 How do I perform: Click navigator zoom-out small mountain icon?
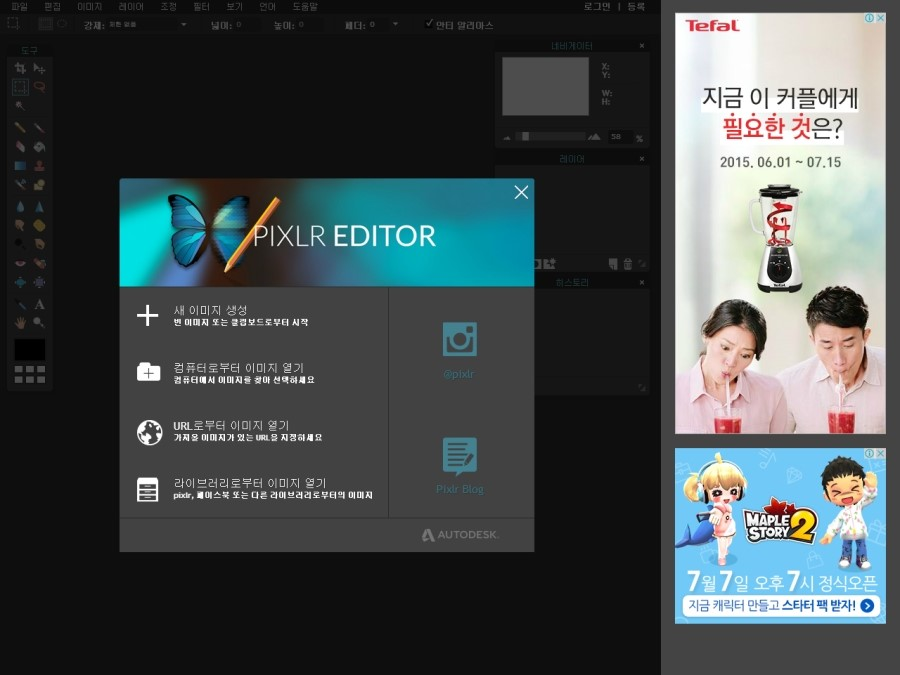(507, 138)
